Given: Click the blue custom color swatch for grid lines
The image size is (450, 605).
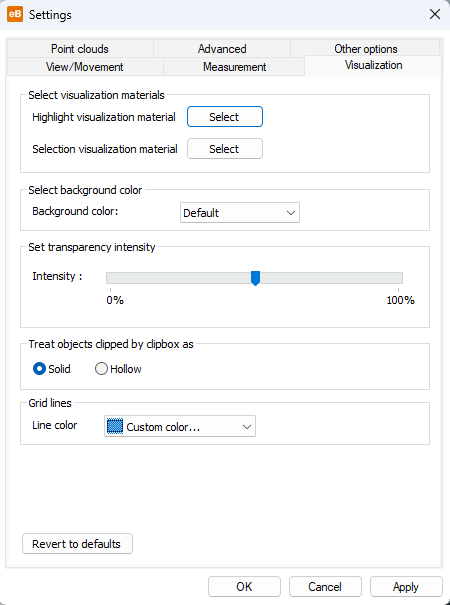Looking at the screenshot, I should [115, 427].
